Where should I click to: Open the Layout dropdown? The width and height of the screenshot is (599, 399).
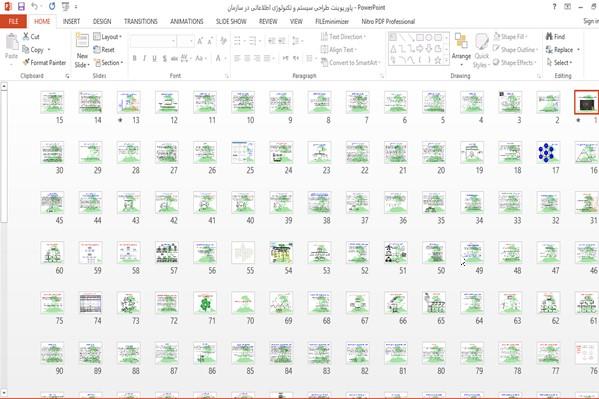point(108,37)
